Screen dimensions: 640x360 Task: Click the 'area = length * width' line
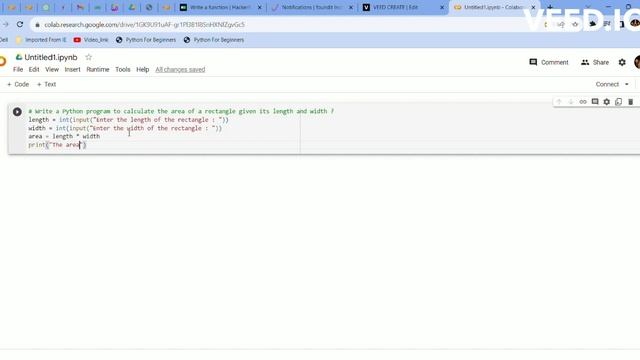pos(64,136)
